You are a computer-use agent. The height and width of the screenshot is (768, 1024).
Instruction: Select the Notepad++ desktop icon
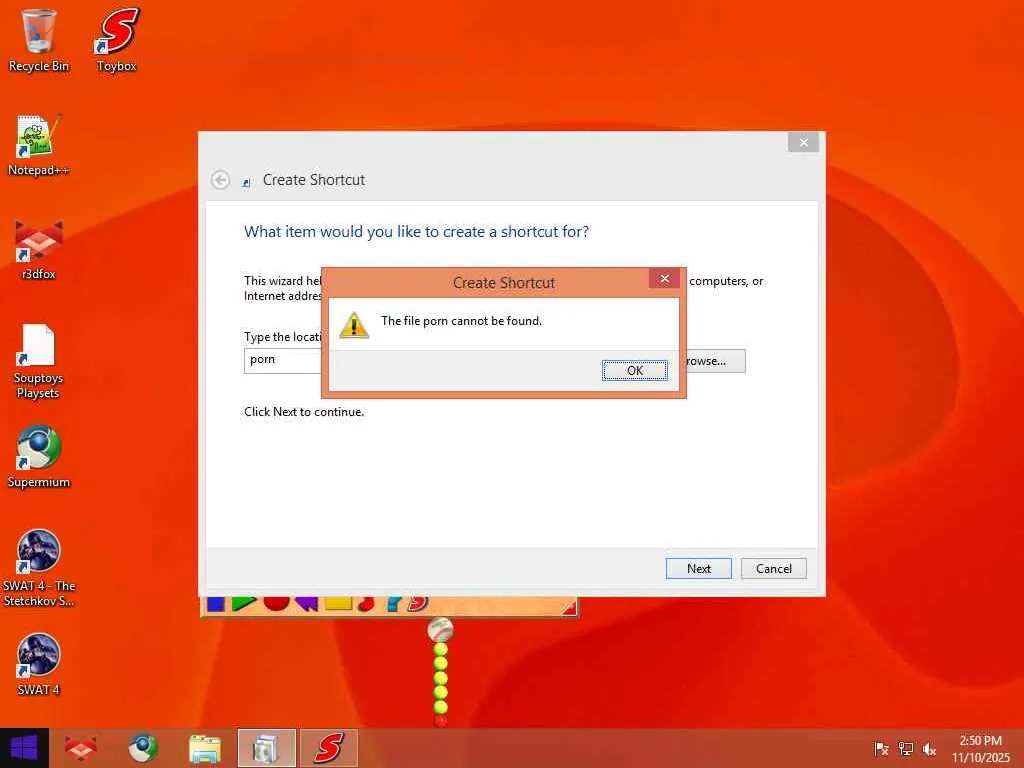point(38,145)
